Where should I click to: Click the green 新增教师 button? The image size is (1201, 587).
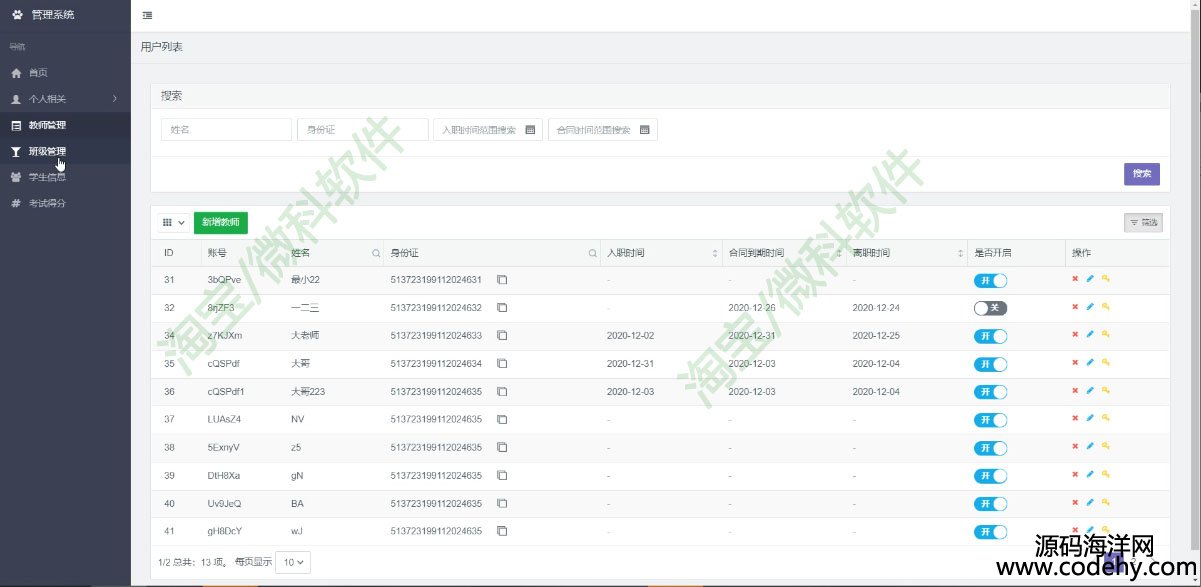[220, 223]
